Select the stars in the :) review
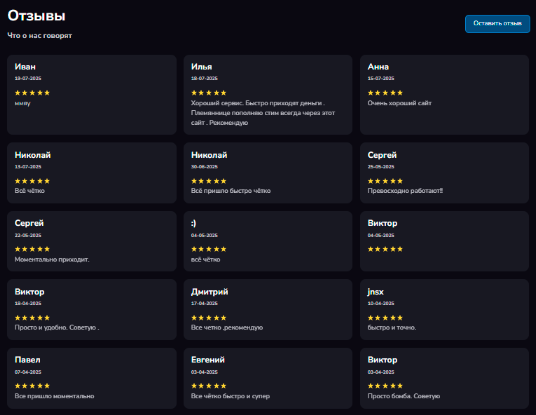Viewport: 536px width, 415px height. [x=209, y=249]
